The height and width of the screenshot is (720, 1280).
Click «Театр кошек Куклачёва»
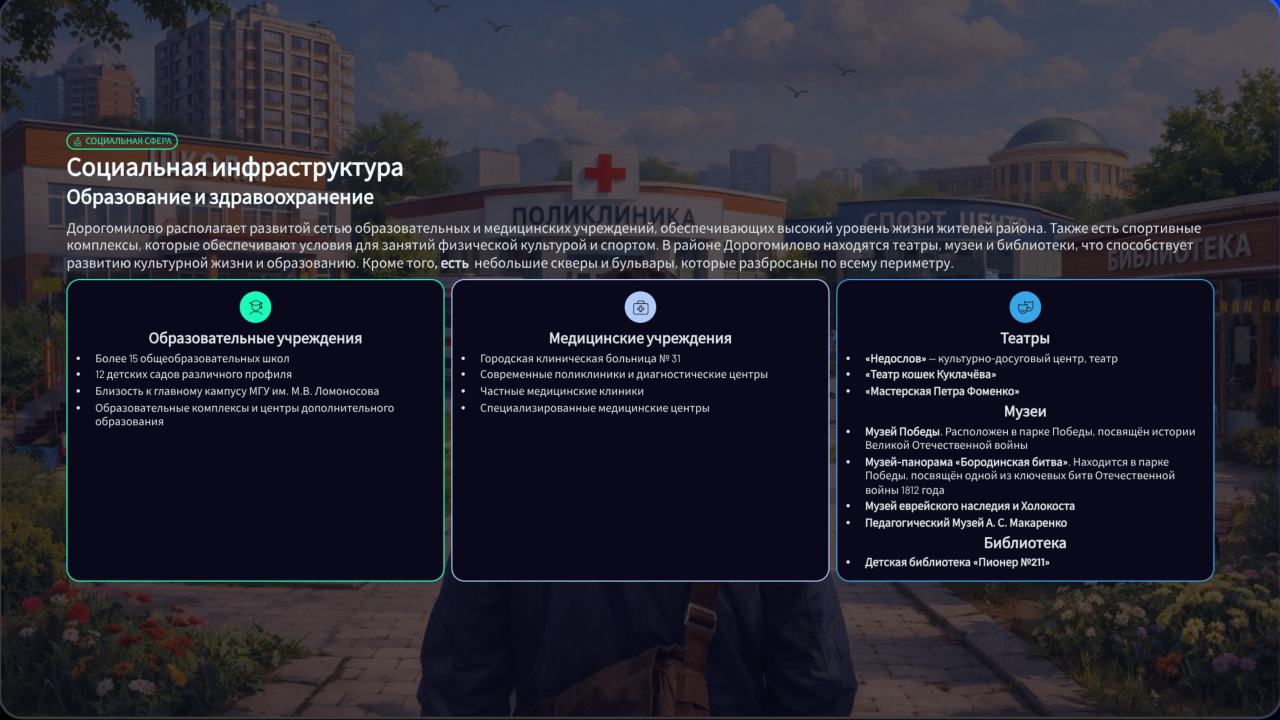click(x=930, y=374)
